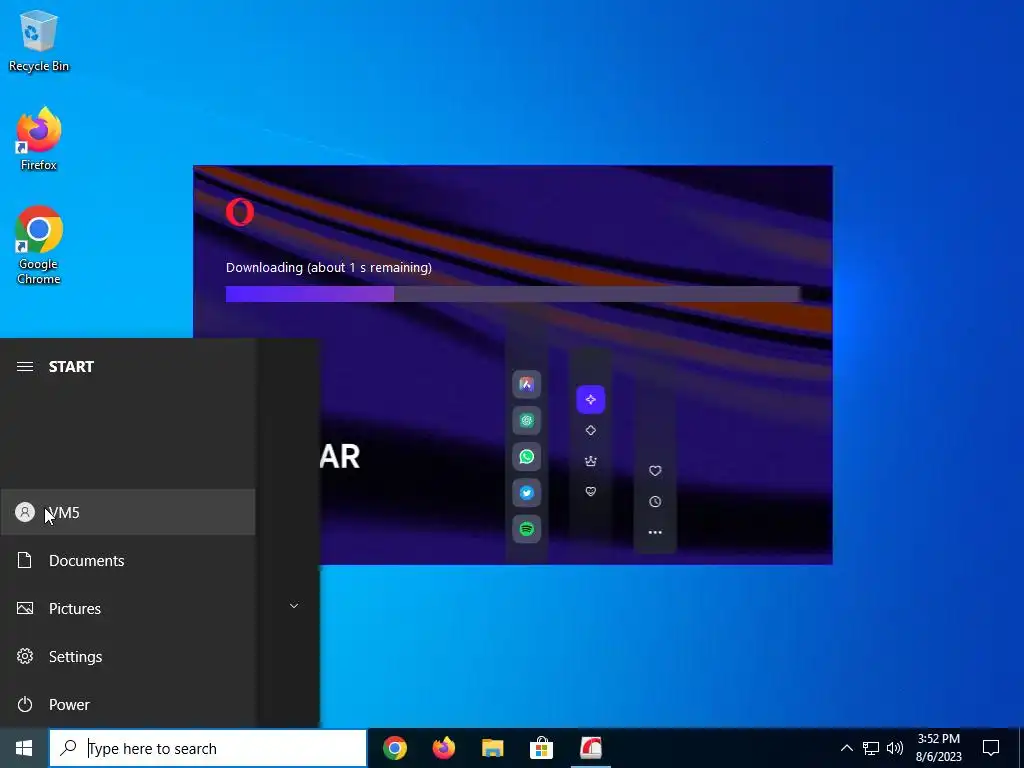The image size is (1024, 768).
Task: Open network status tray icon
Action: pos(871,748)
